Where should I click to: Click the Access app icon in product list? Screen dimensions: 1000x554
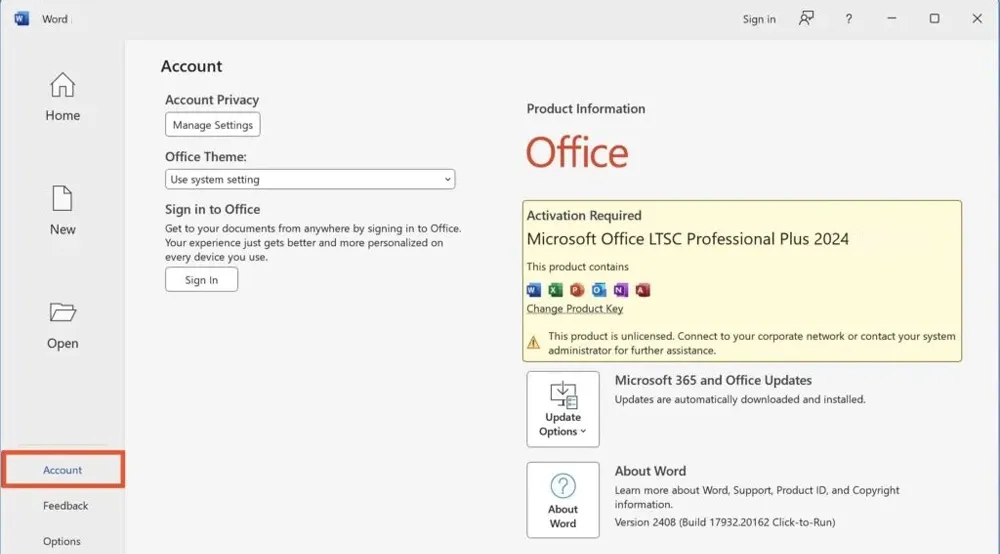click(642, 290)
